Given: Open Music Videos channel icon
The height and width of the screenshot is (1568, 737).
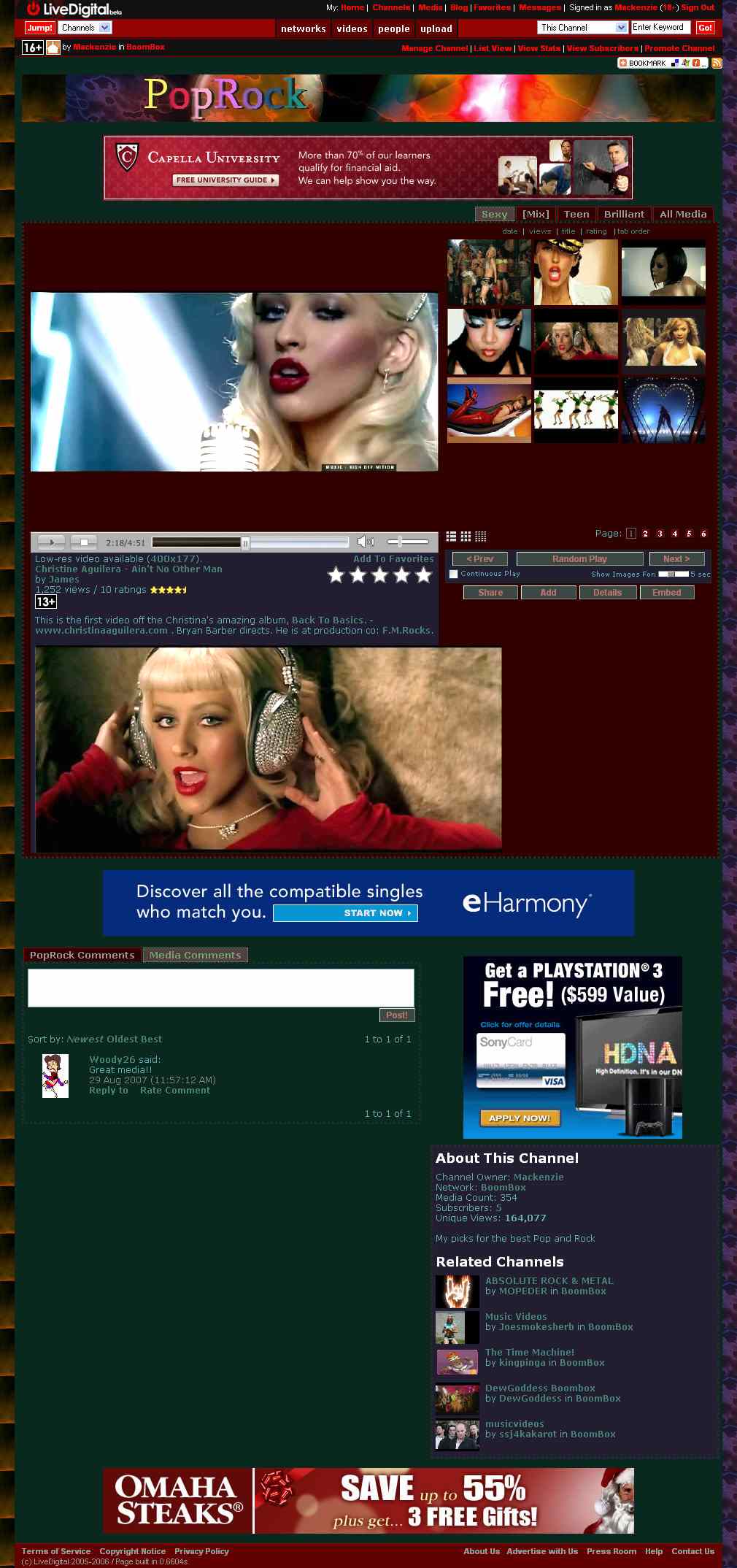Looking at the screenshot, I should pyautogui.click(x=457, y=1327).
